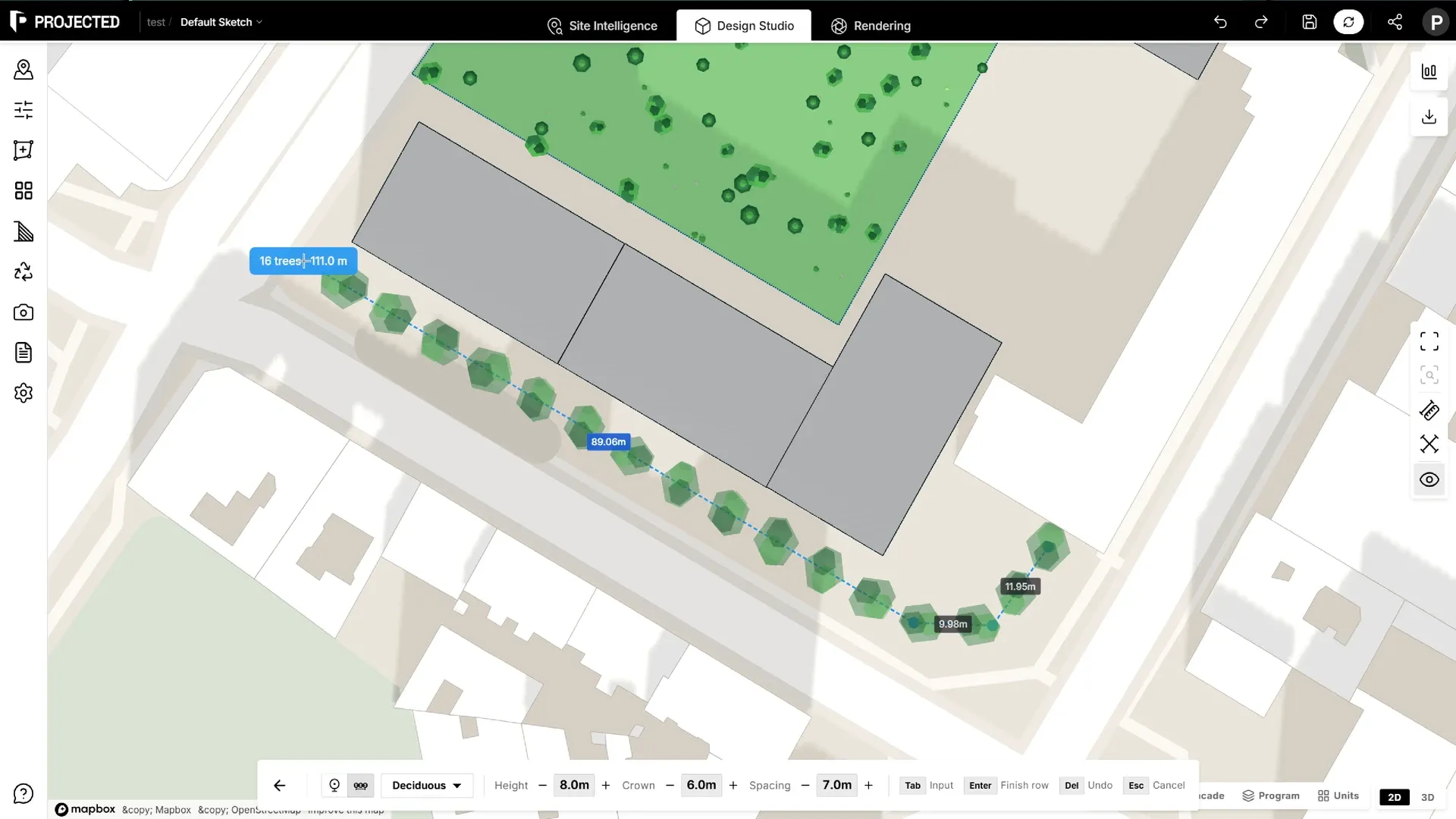Screen dimensions: 1456x819
Task: Click the sync refresh button
Action: pyautogui.click(x=1348, y=22)
